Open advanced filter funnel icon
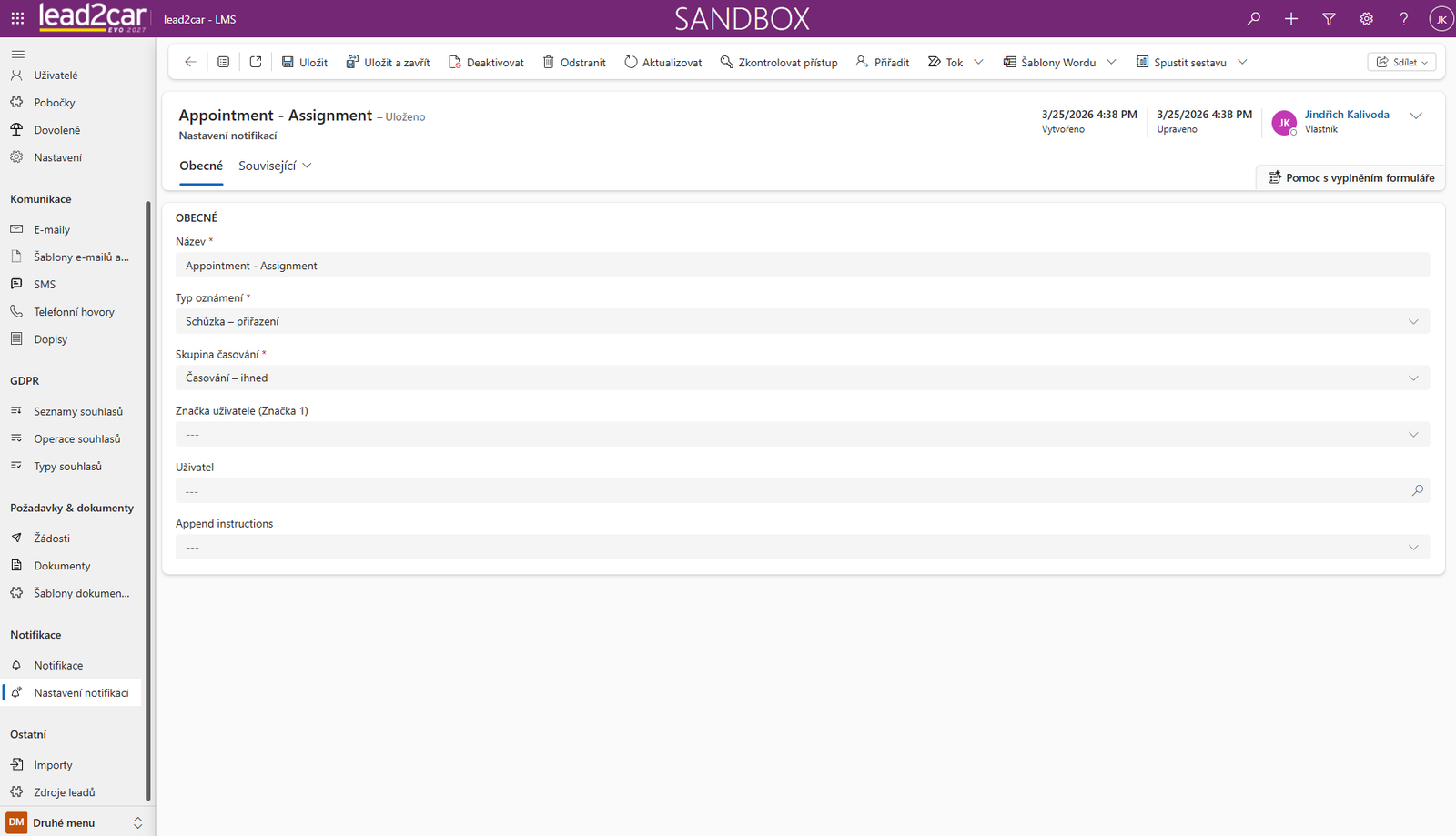 coord(1329,18)
